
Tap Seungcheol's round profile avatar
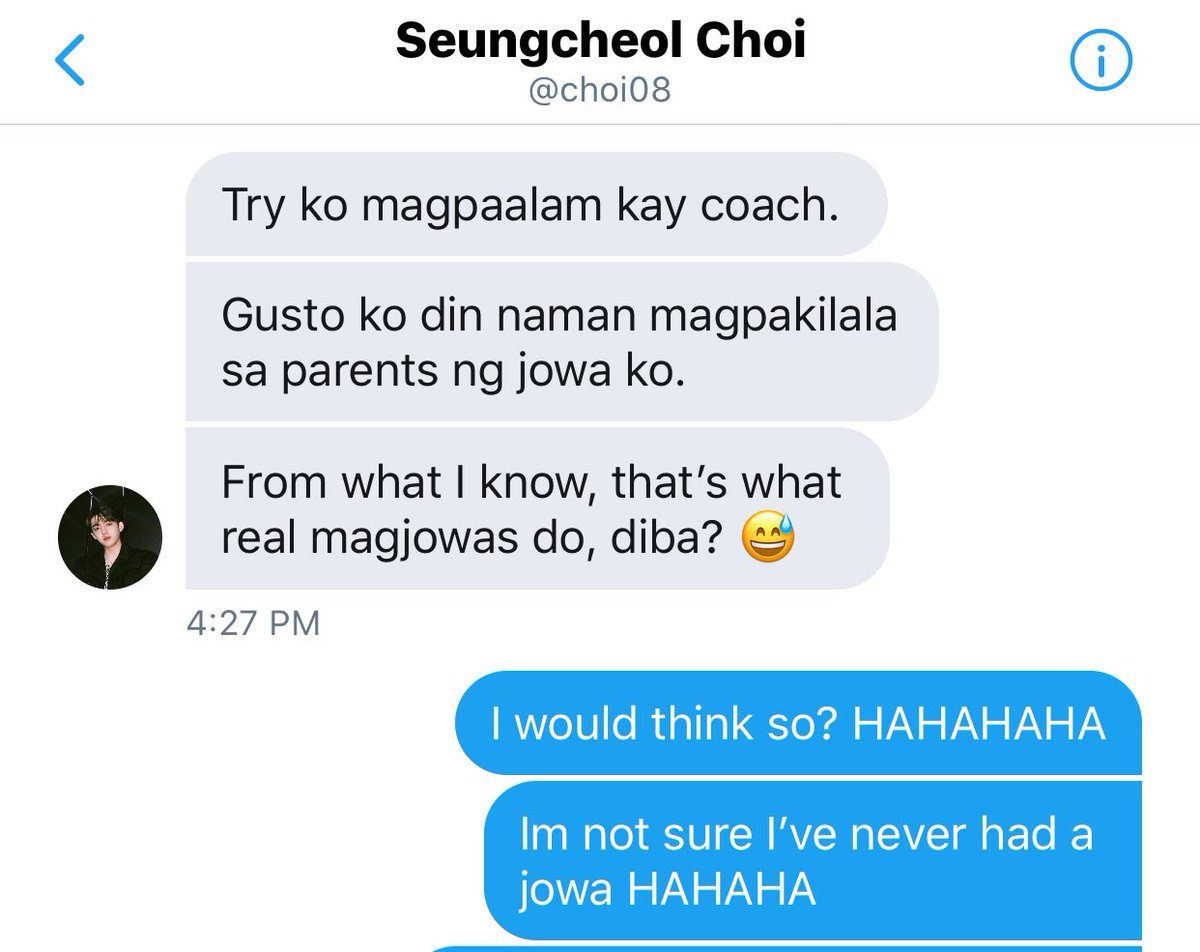(110, 537)
